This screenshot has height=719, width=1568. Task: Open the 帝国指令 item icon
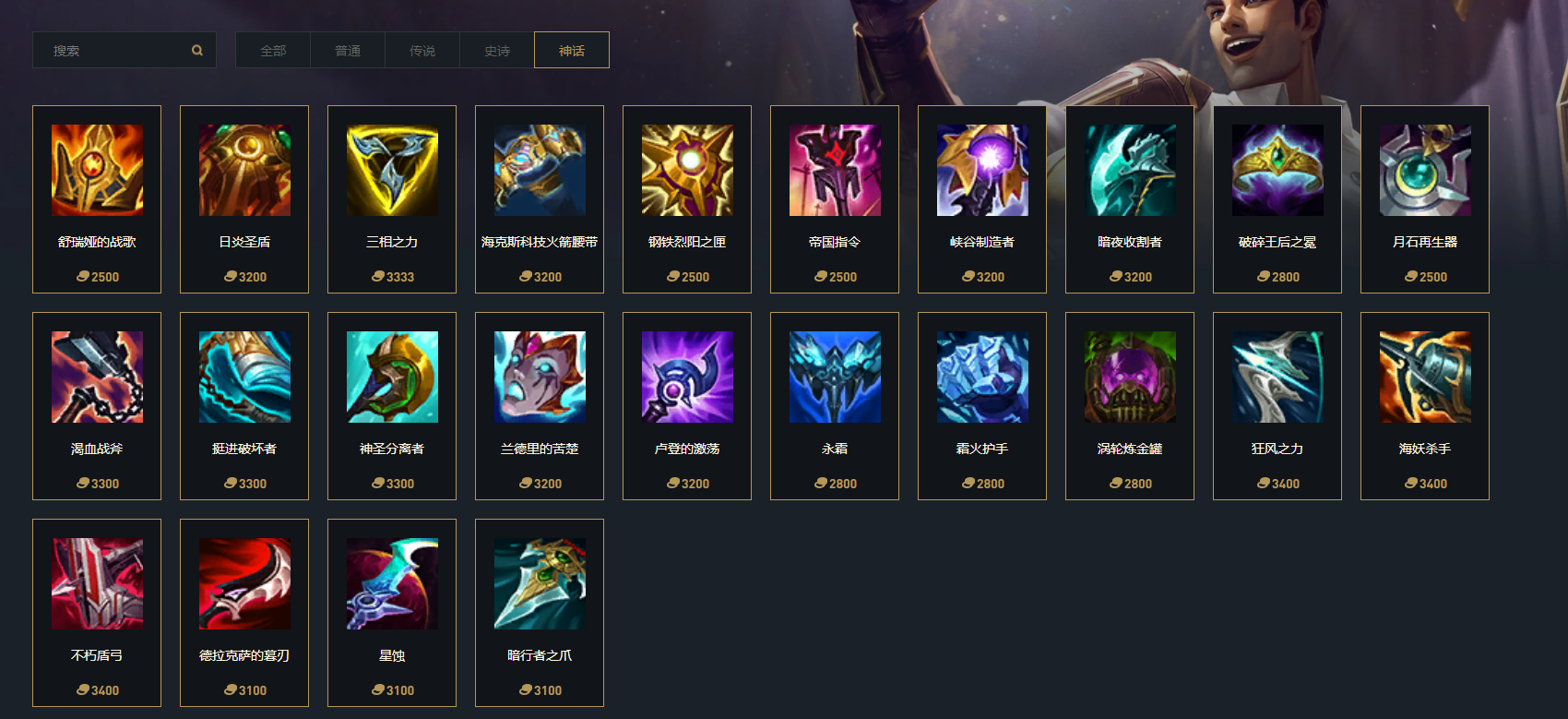pos(835,171)
